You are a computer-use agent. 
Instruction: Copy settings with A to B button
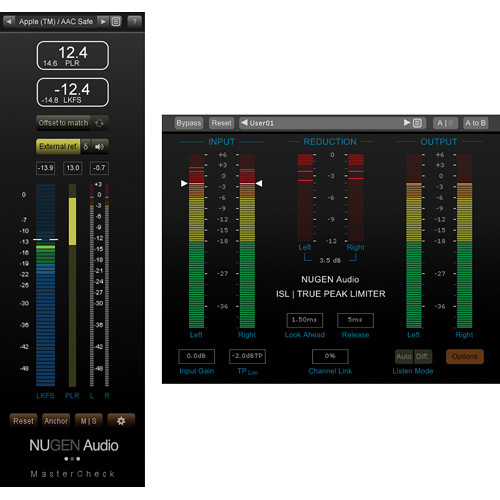(476, 123)
